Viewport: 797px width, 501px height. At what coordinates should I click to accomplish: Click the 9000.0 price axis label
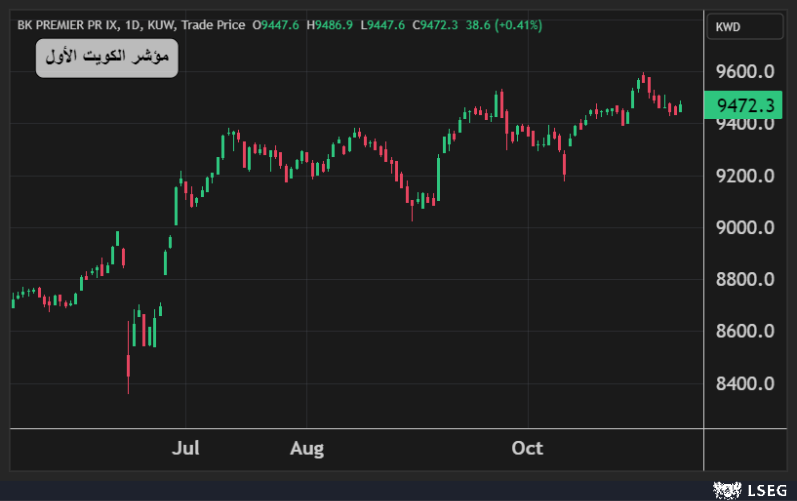tap(745, 228)
